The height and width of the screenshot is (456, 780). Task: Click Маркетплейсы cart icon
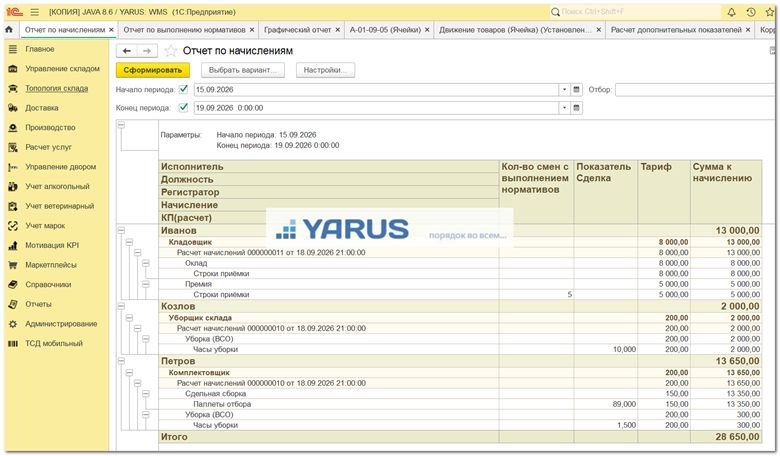[x=13, y=265]
